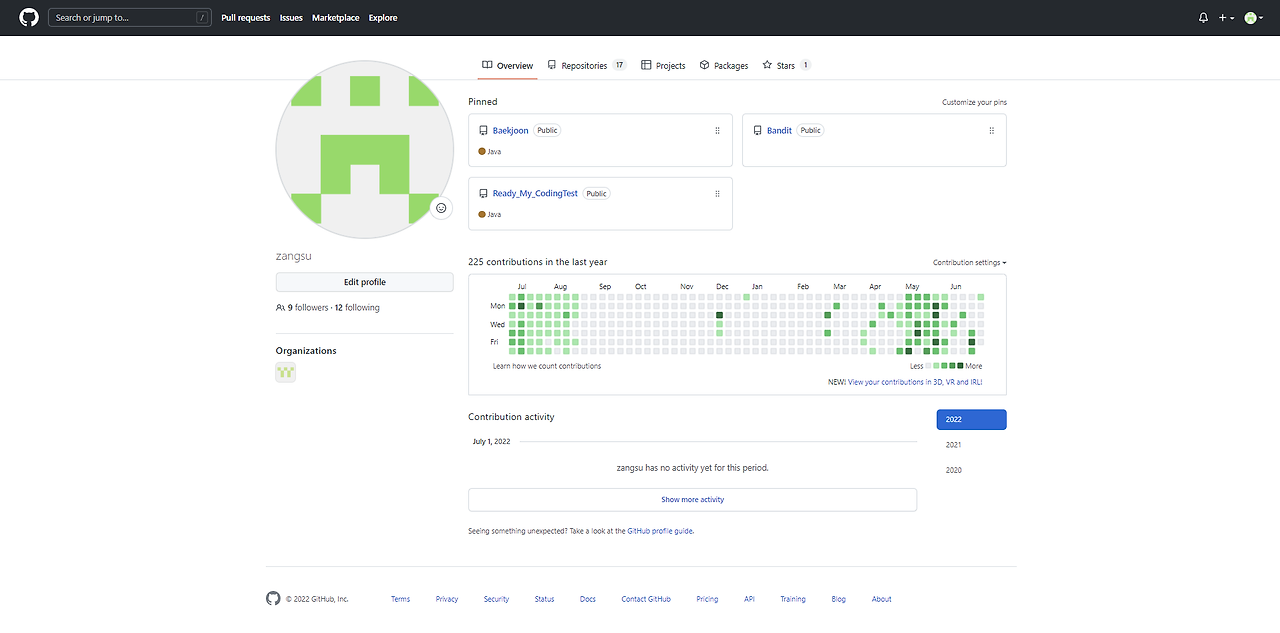The width and height of the screenshot is (1280, 633).
Task: Open the user avatar menu
Action: pos(1253,18)
